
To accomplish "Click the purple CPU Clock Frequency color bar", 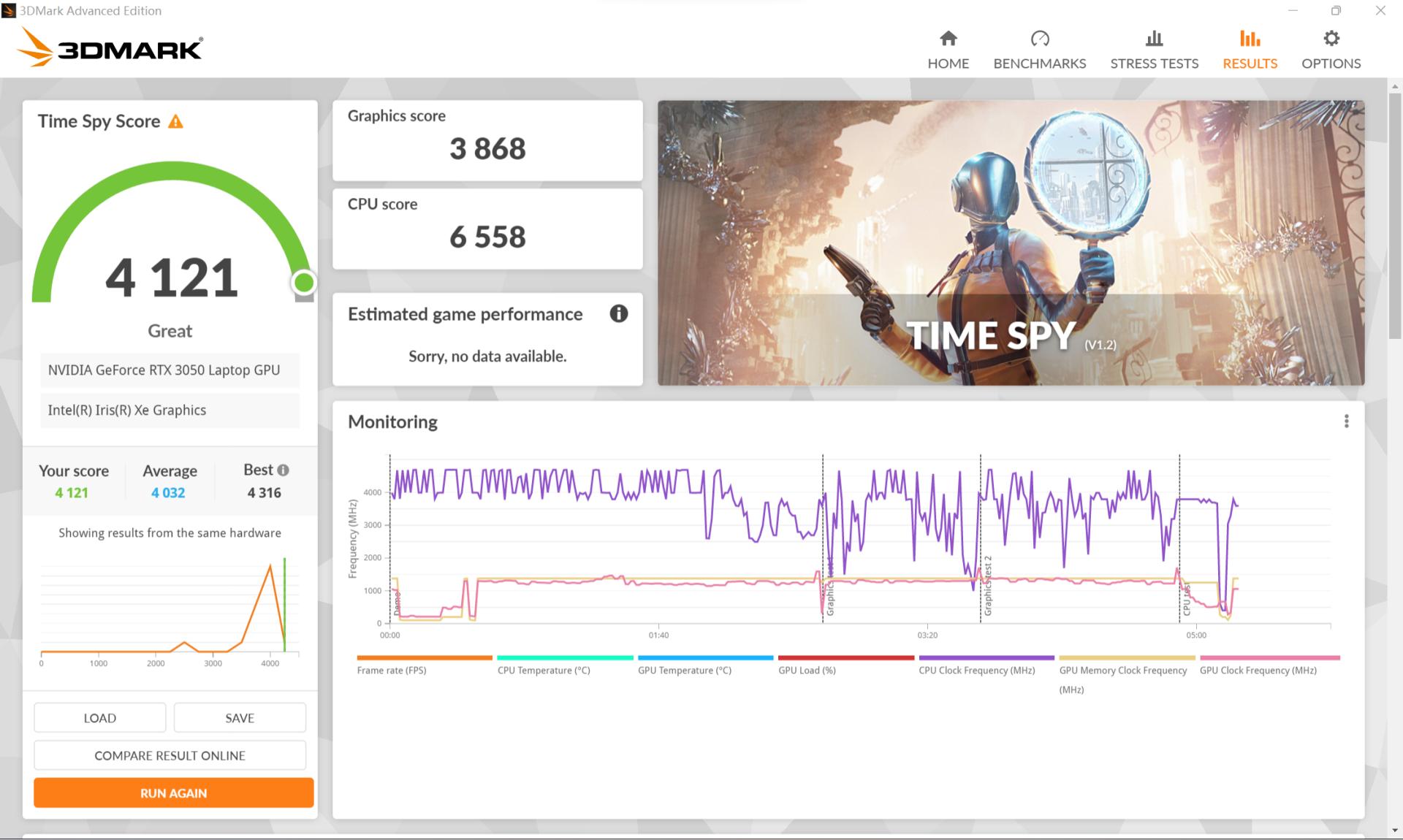I will tap(986, 657).
